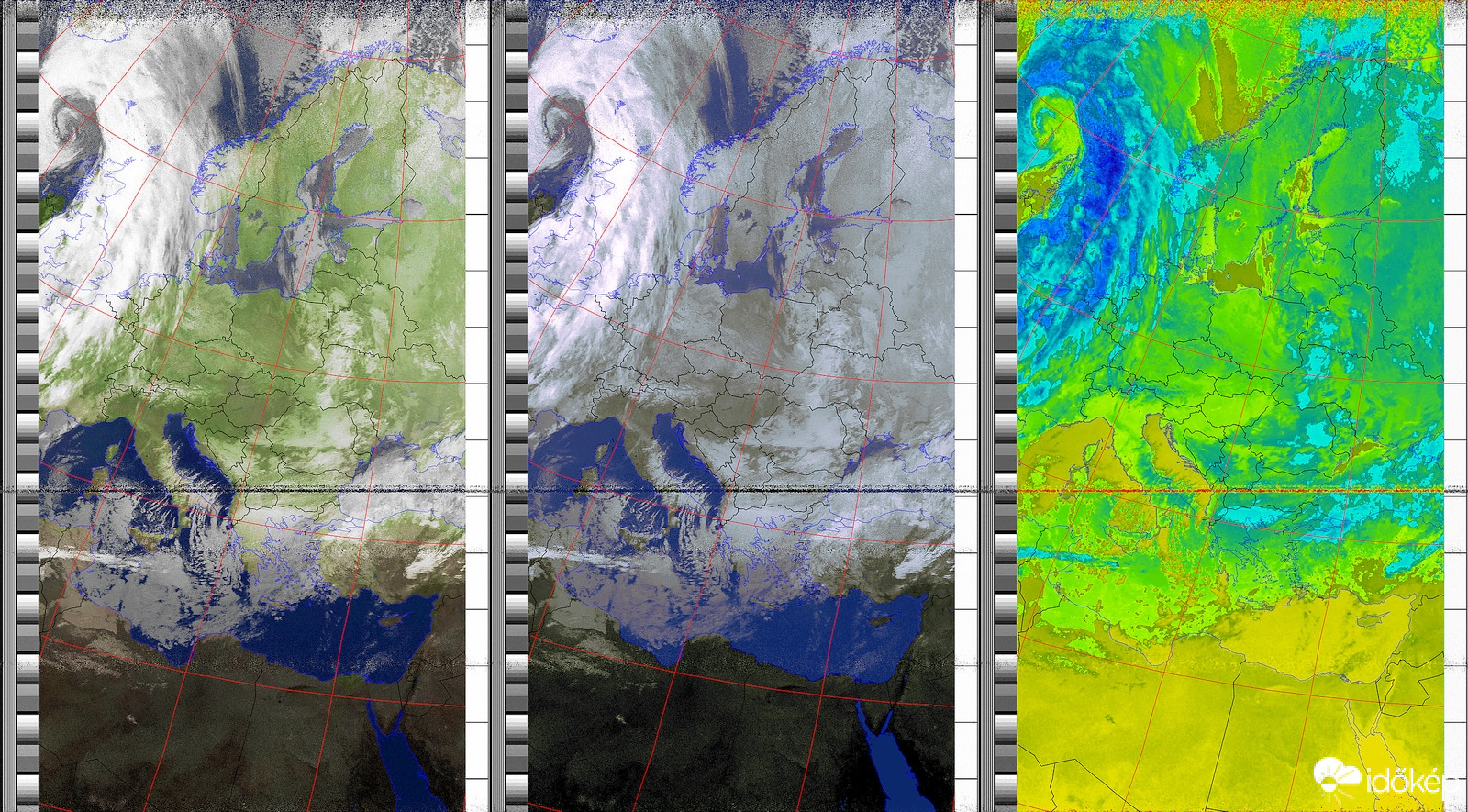Select the middle grey-toned satellite image panel
This screenshot has height=812, width=1468.
[741, 406]
